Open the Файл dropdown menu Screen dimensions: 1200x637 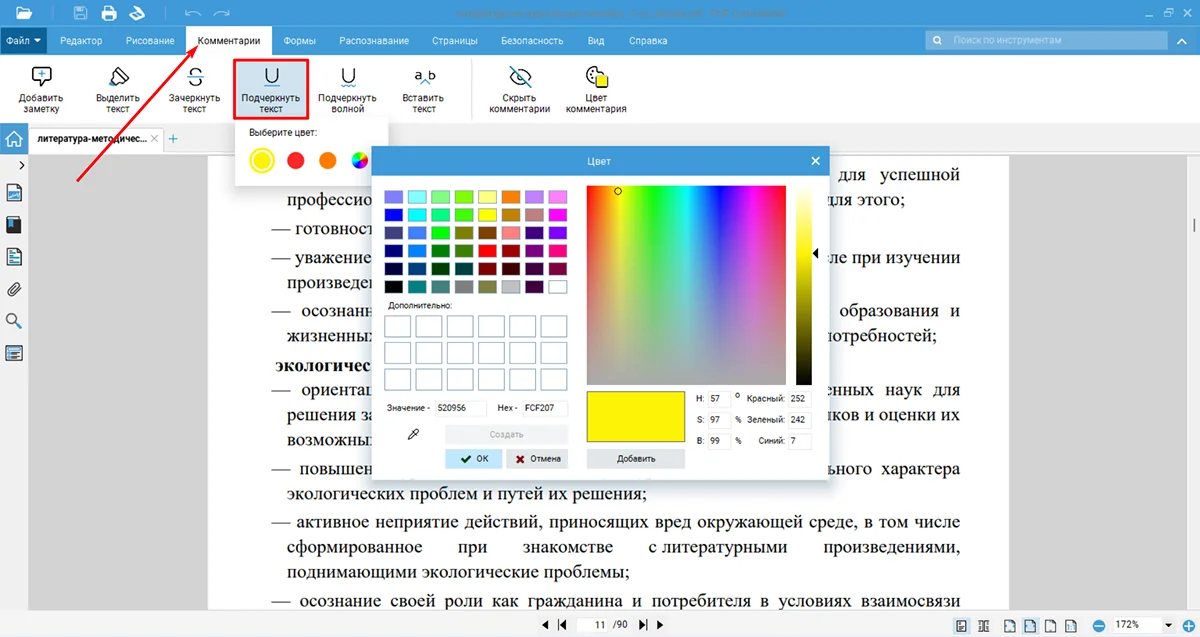click(x=24, y=41)
